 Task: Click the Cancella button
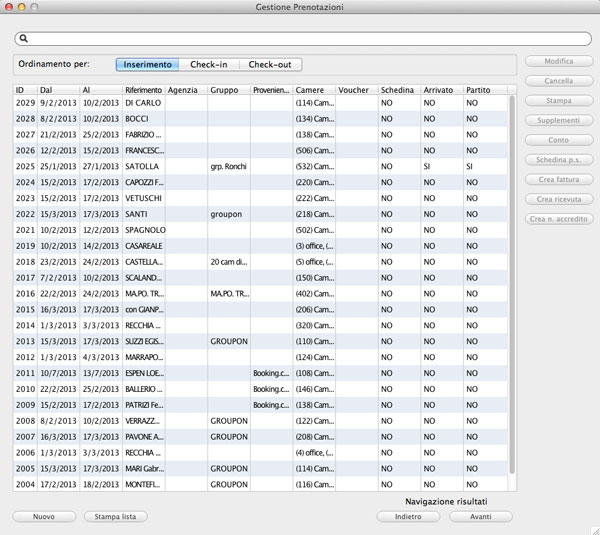pos(559,81)
